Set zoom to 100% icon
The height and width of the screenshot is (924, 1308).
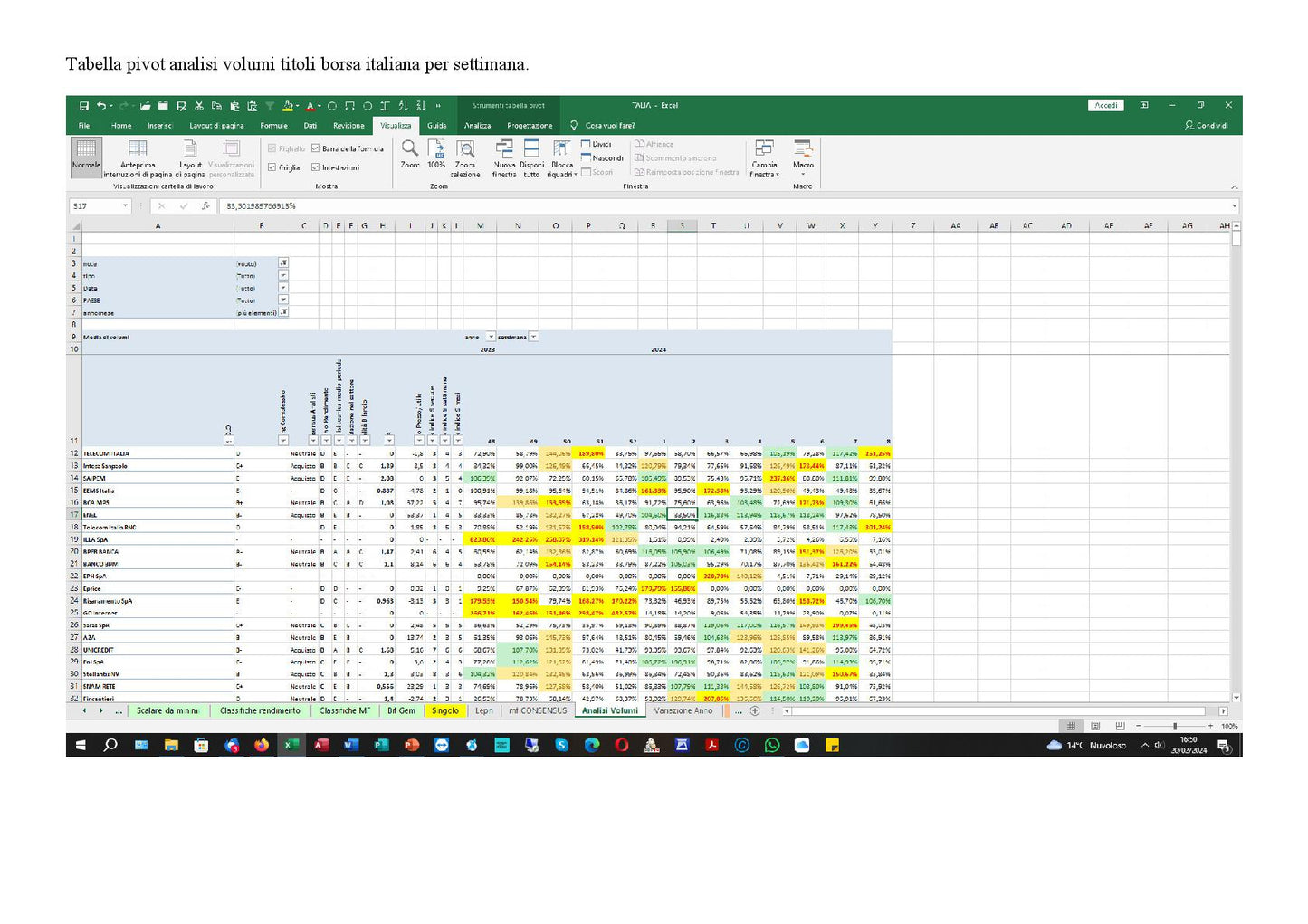[x=437, y=154]
